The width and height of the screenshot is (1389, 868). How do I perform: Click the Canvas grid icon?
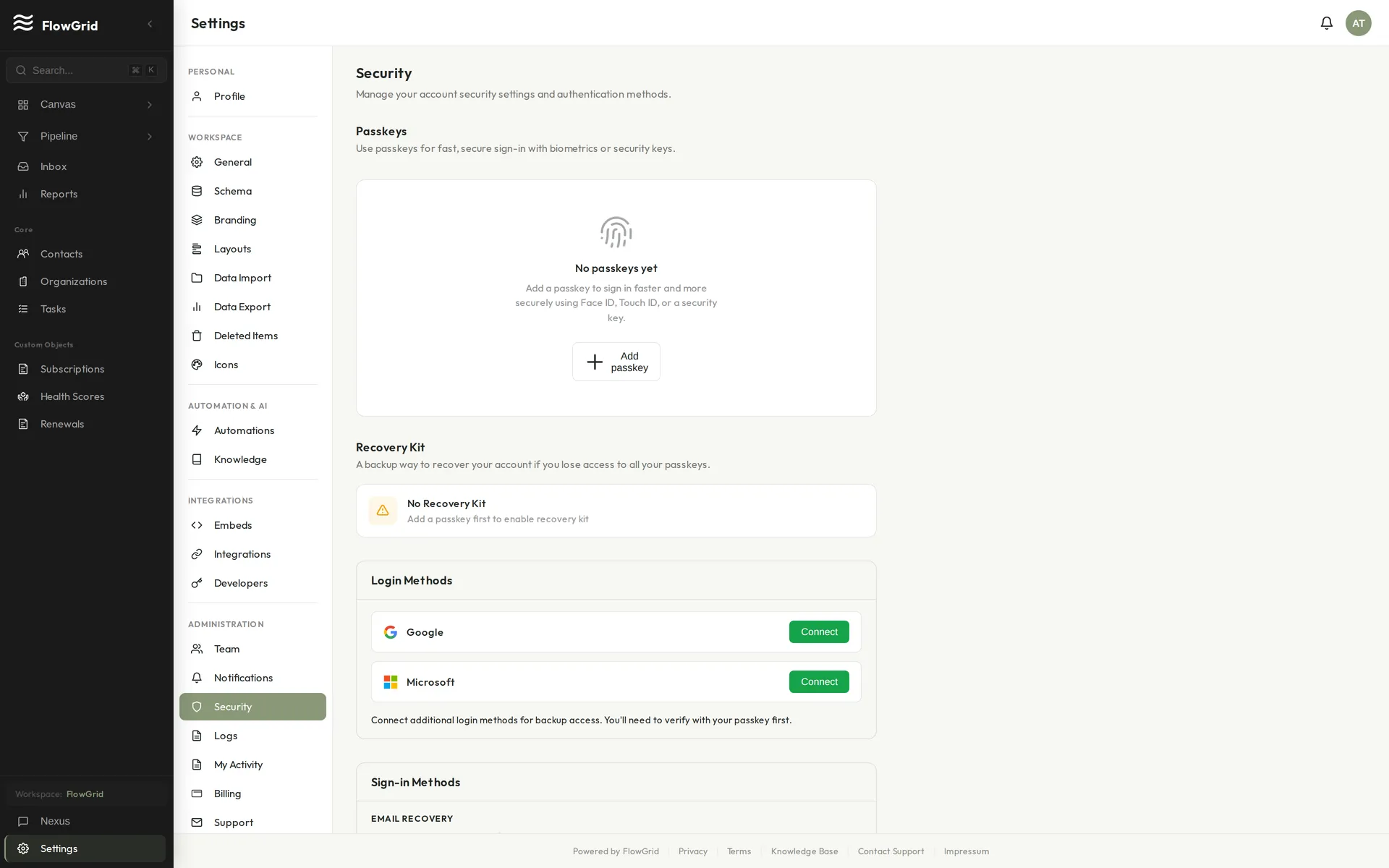tap(23, 105)
